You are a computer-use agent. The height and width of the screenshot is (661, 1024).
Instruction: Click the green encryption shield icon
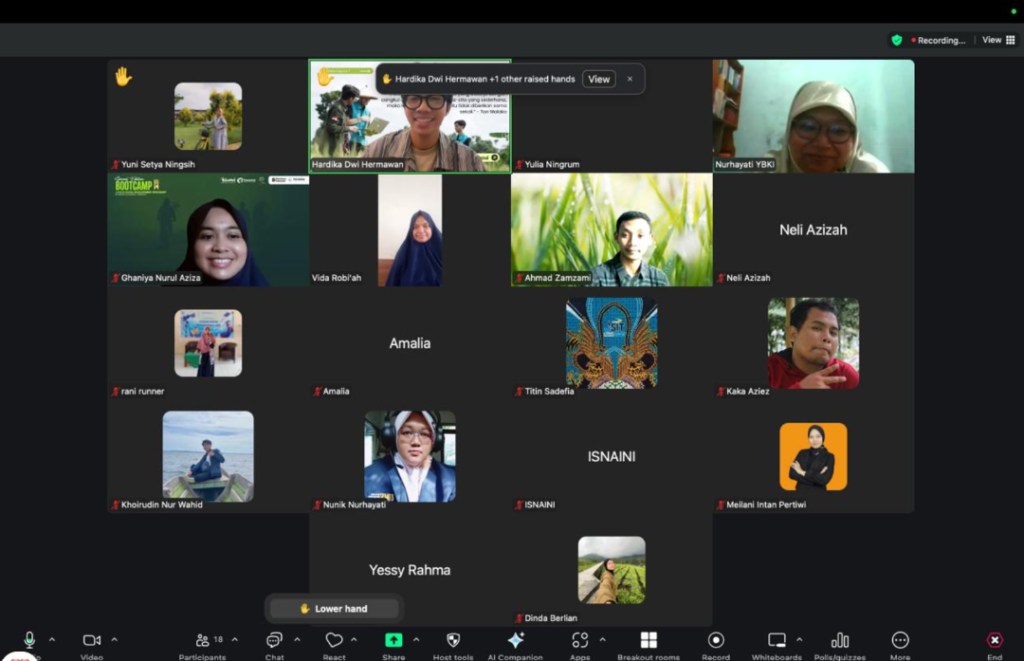pyautogui.click(x=897, y=40)
